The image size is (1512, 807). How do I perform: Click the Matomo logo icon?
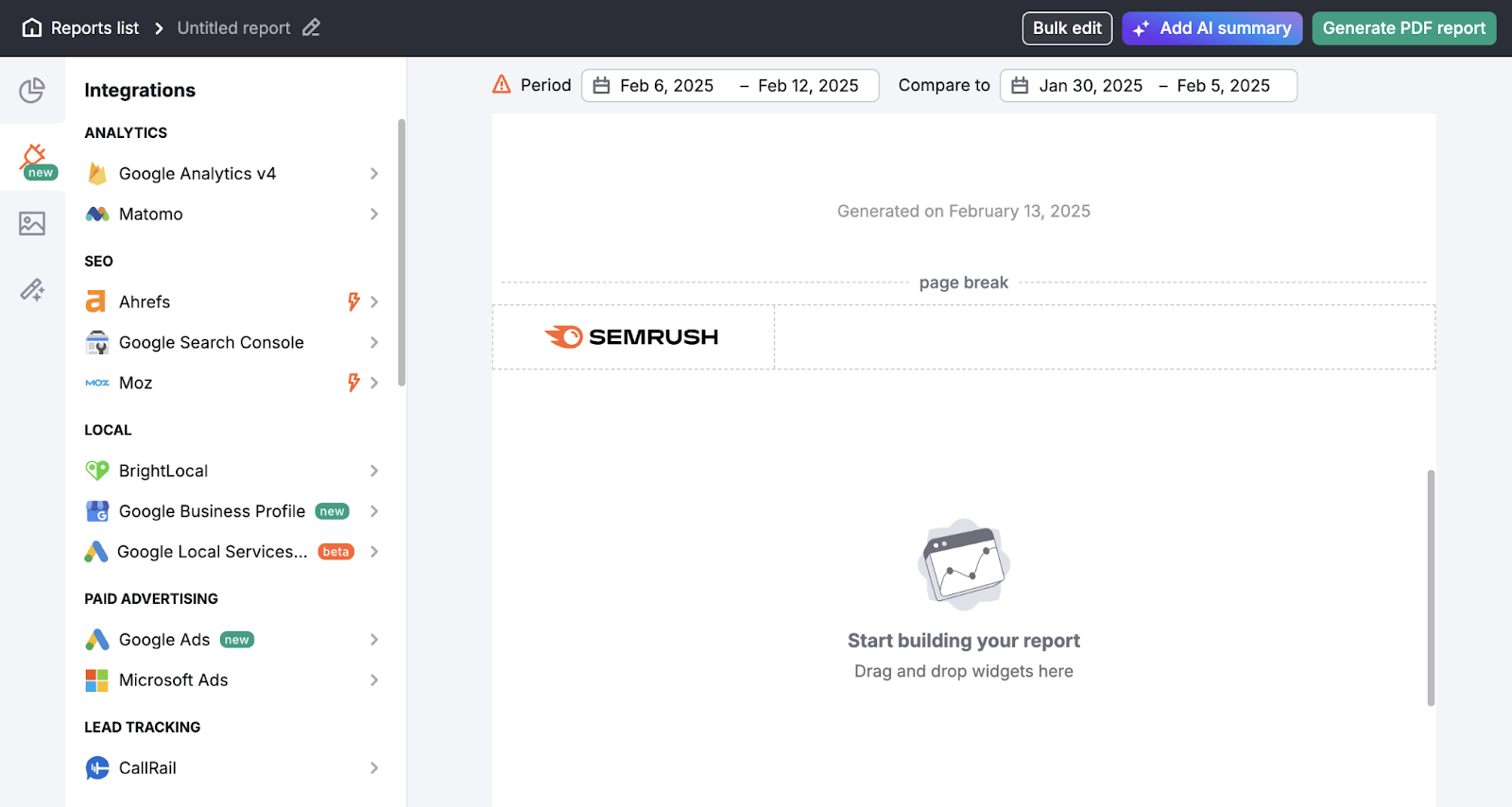tap(97, 215)
